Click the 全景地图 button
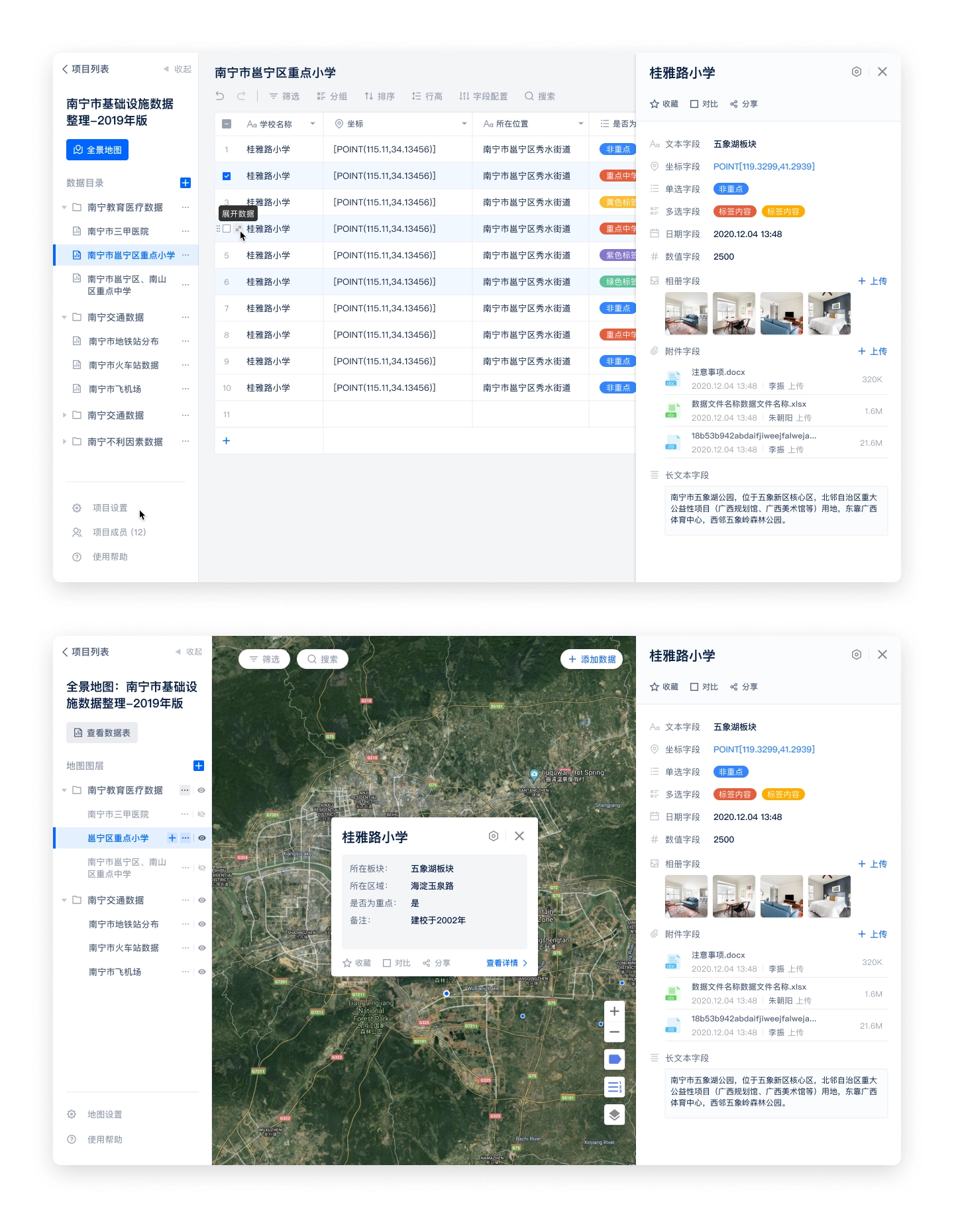The height and width of the screenshot is (1232, 954). coord(97,150)
